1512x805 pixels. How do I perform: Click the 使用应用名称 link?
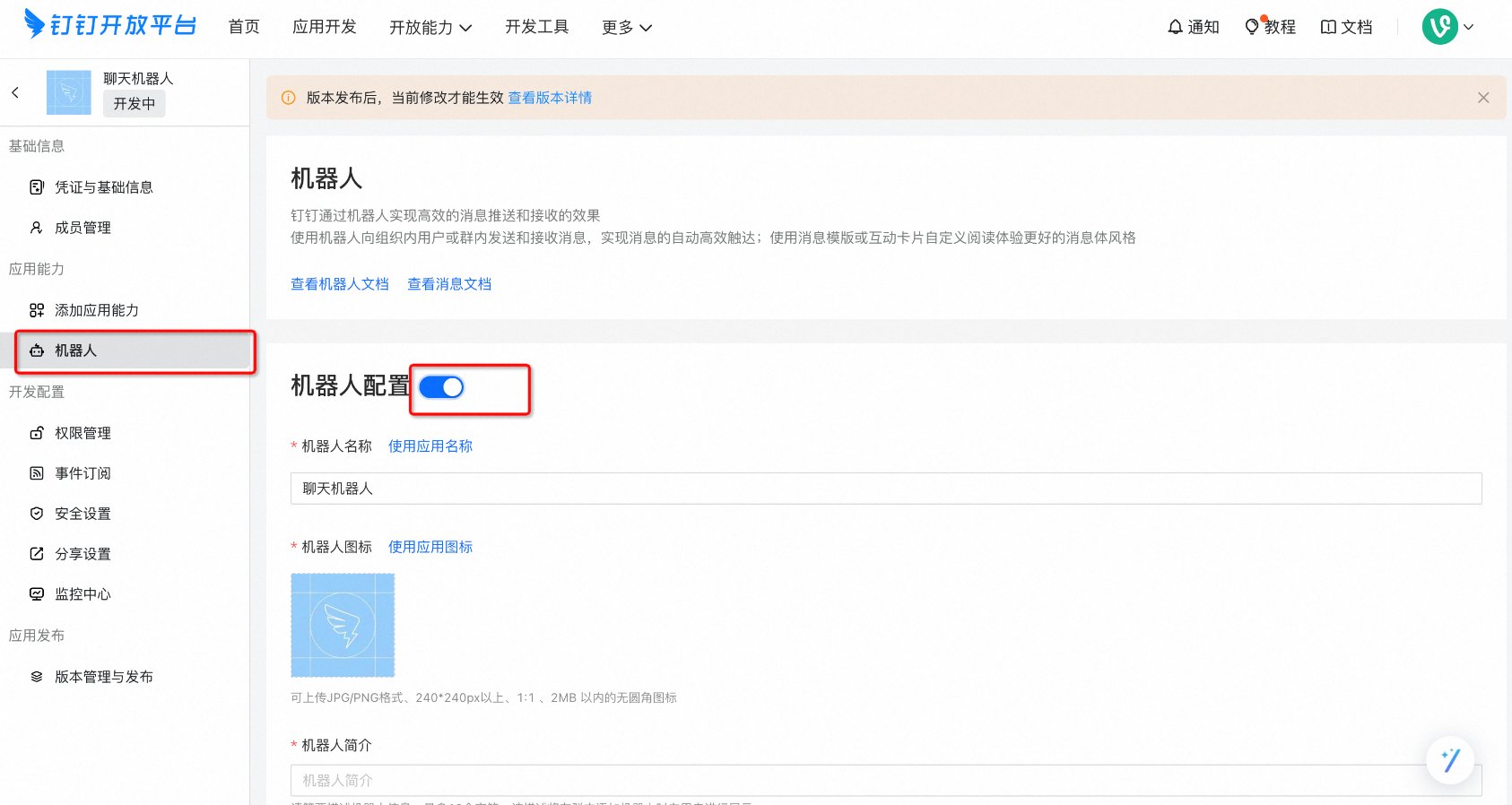tap(430, 446)
